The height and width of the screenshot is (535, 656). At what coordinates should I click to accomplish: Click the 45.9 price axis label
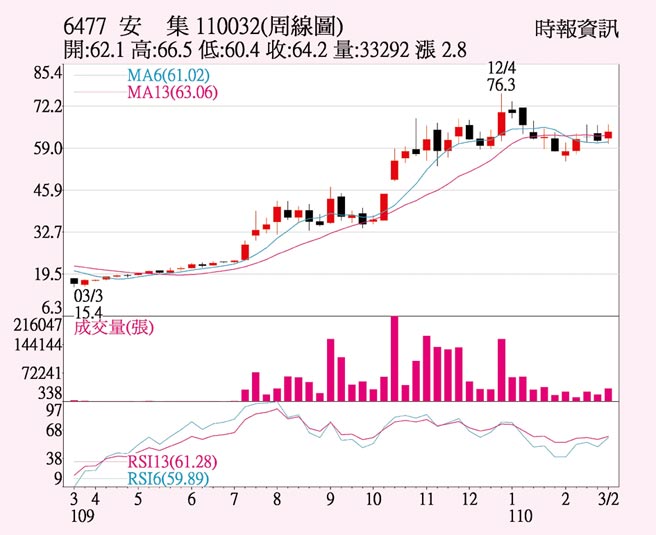tap(46, 190)
